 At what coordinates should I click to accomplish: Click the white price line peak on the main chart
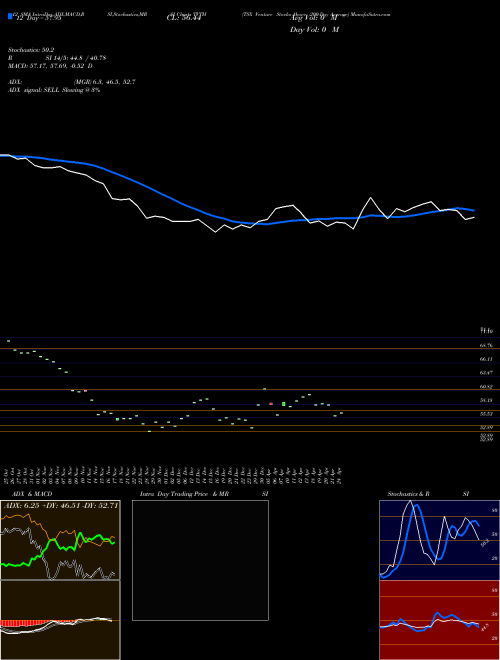pyautogui.click(x=371, y=198)
